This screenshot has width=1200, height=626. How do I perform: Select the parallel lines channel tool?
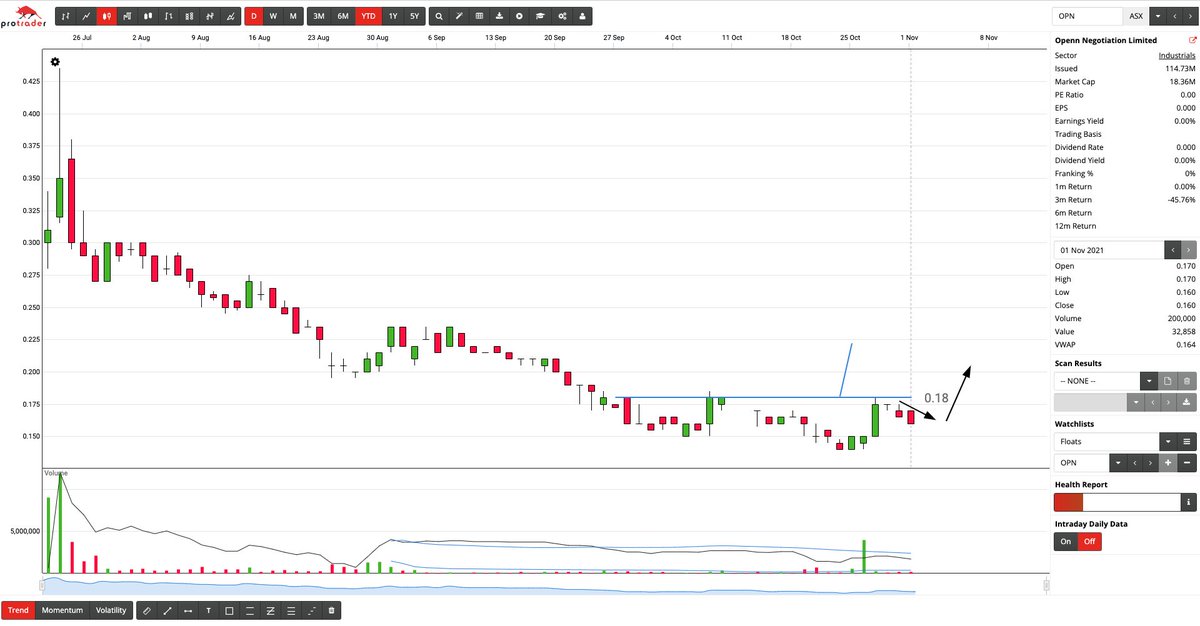tap(250, 609)
